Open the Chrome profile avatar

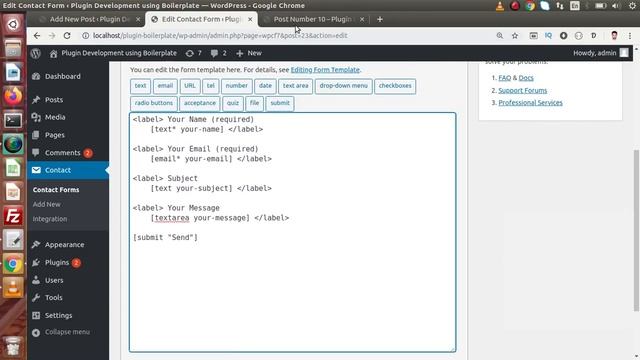(x=614, y=36)
